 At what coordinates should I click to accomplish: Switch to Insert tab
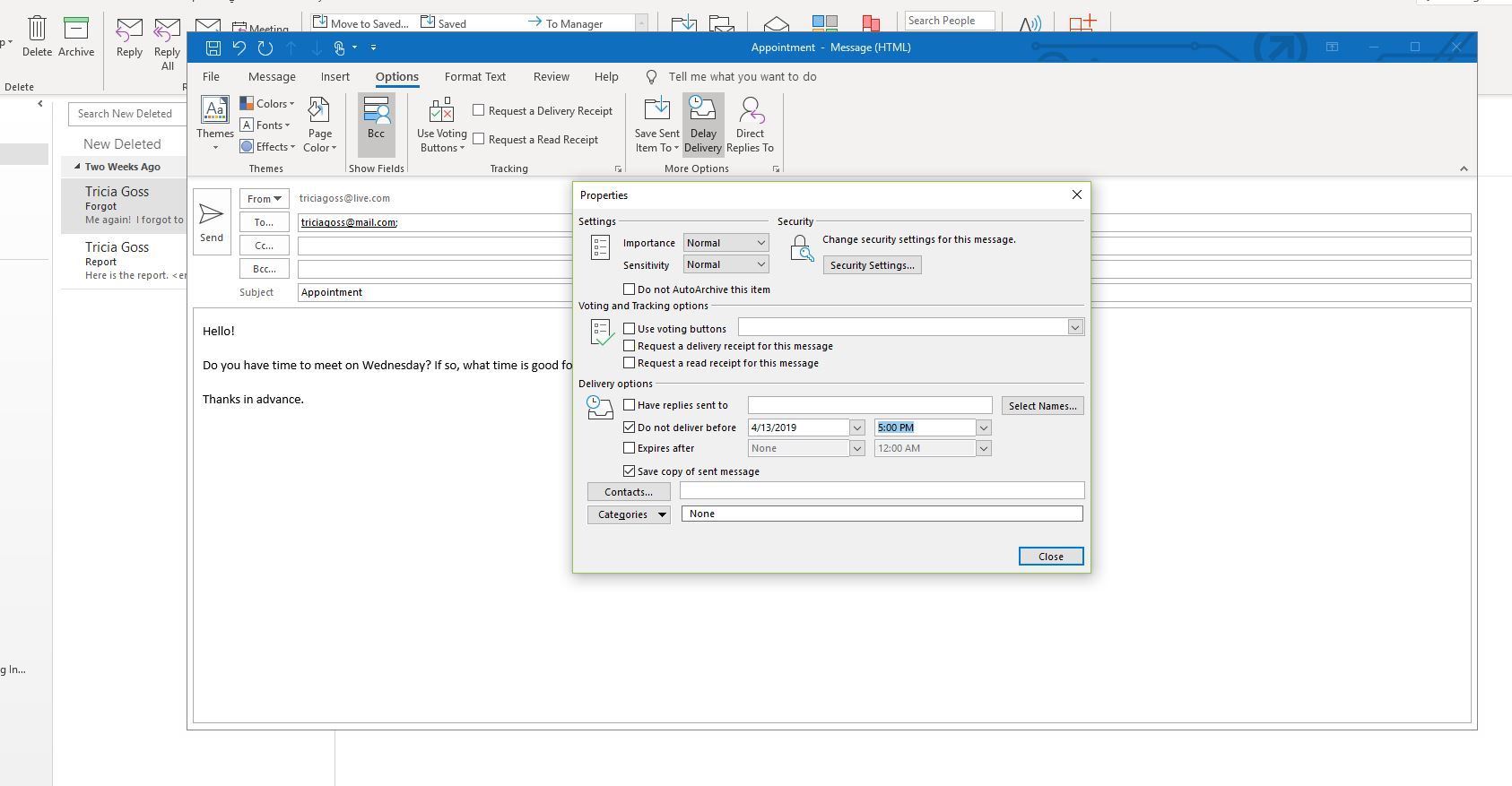click(x=335, y=77)
